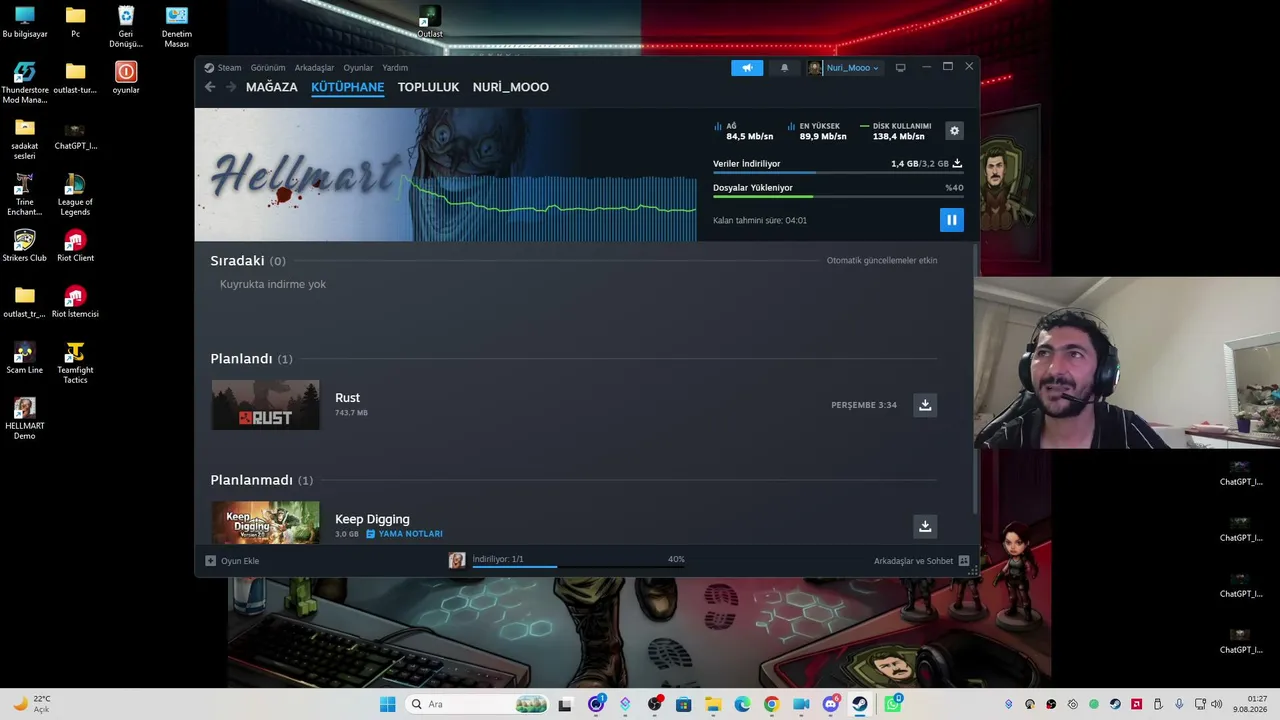The height and width of the screenshot is (720, 1280).
Task: Click the taskbar Ara search box
Action: [478, 704]
